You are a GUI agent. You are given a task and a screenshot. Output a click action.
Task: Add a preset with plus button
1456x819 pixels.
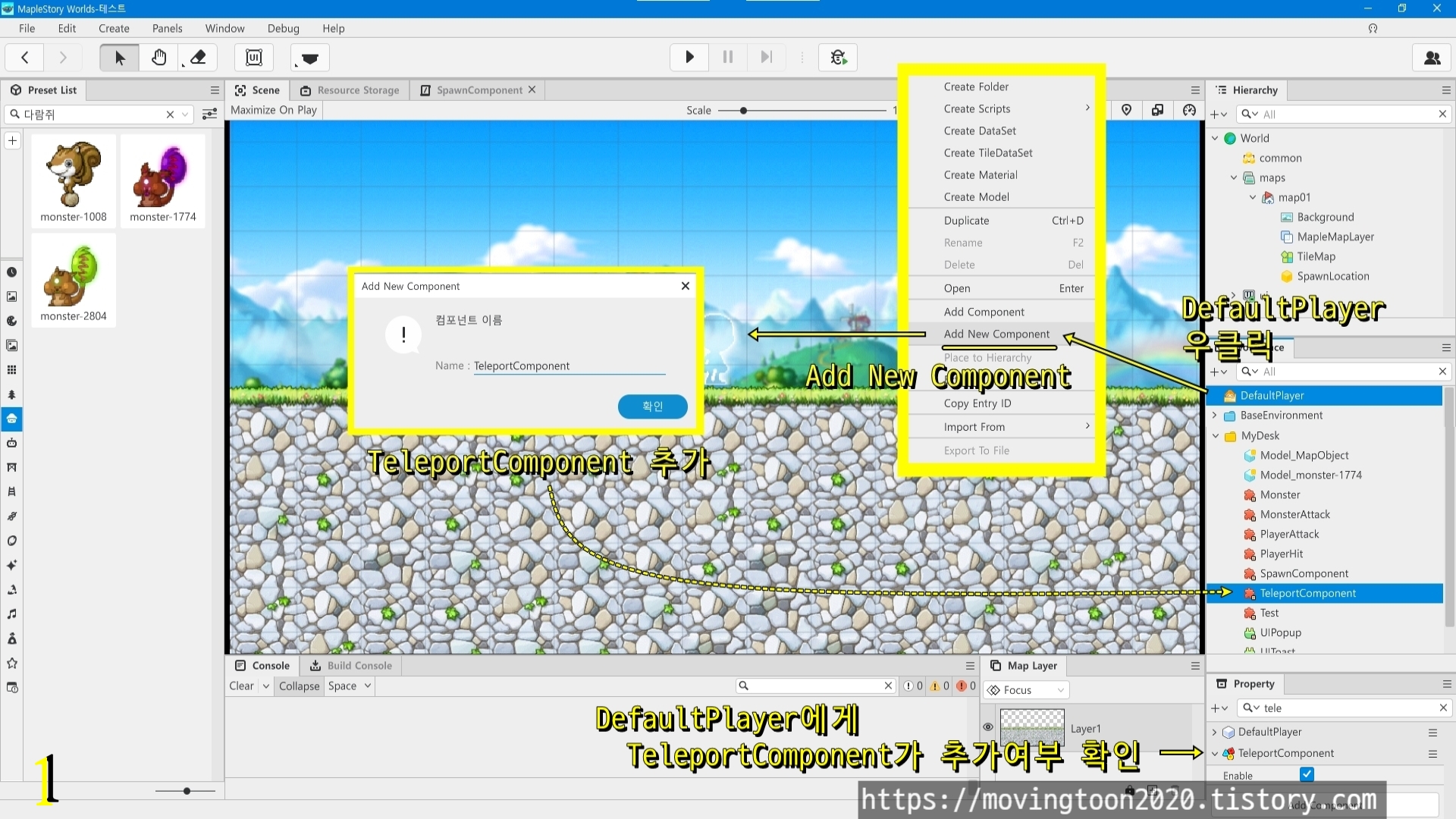coord(12,140)
